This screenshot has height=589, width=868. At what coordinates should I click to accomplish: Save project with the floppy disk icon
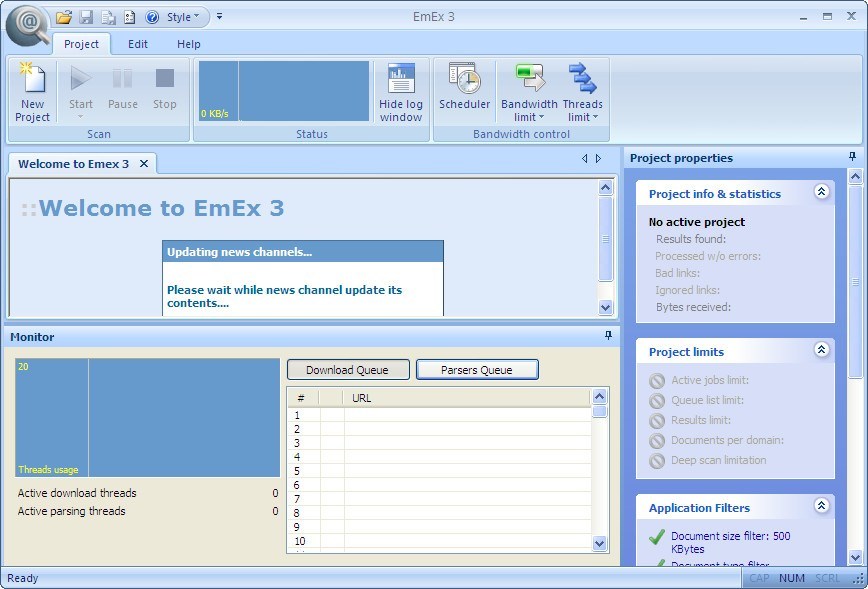[86, 17]
